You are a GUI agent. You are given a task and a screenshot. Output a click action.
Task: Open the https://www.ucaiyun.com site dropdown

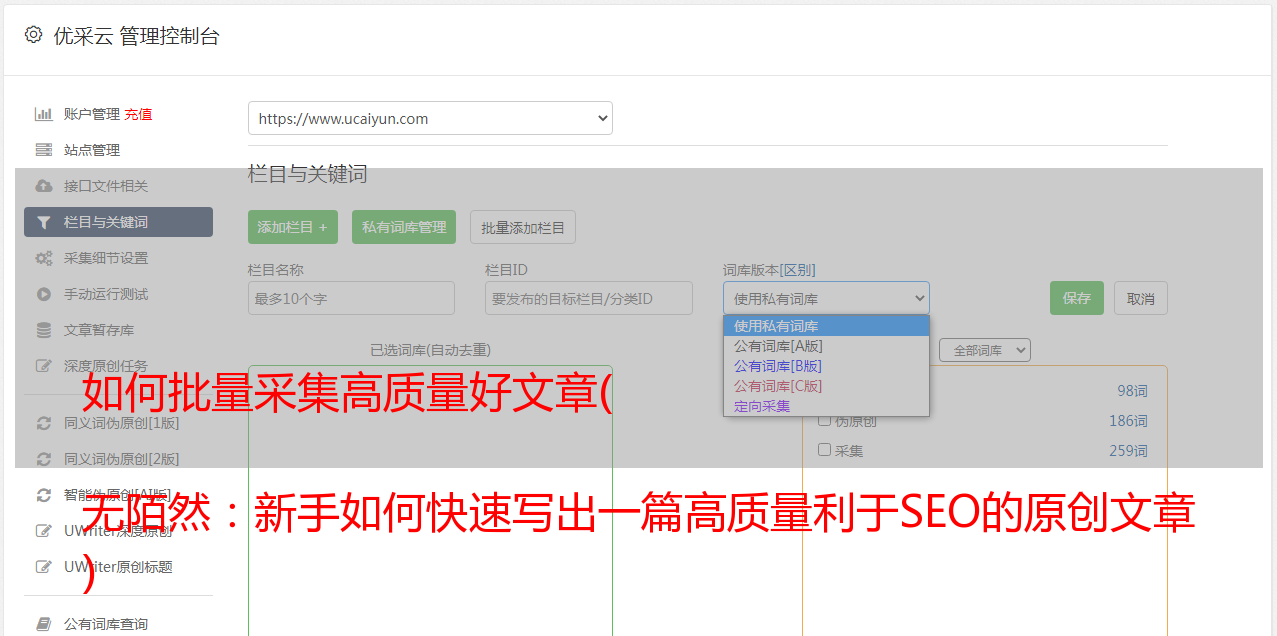430,118
